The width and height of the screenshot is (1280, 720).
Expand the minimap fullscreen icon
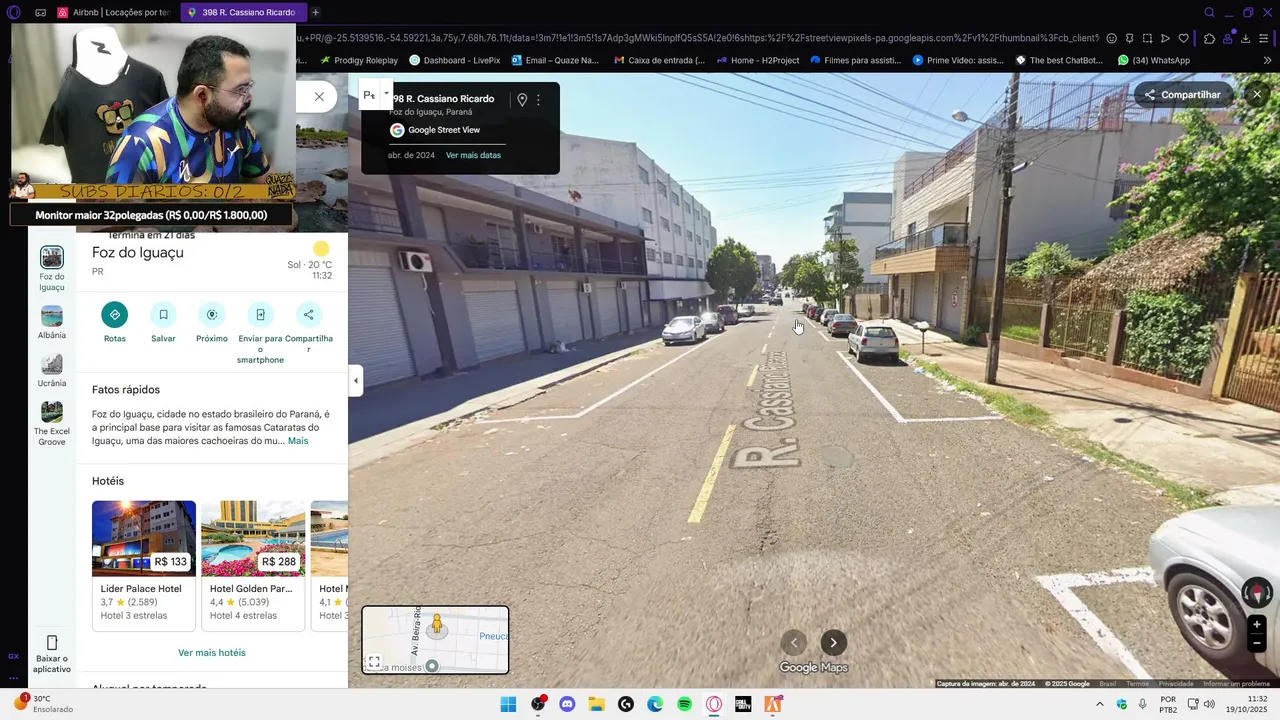pos(374,662)
